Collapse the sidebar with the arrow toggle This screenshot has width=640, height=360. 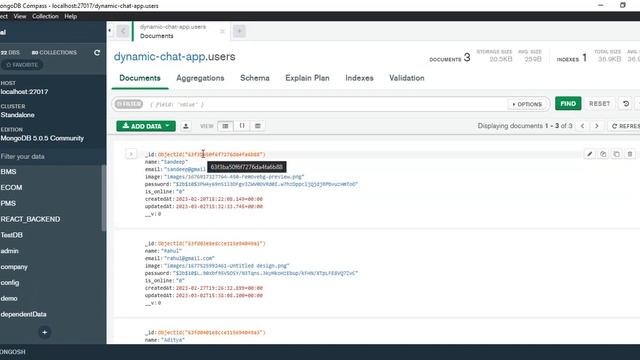click(110, 31)
